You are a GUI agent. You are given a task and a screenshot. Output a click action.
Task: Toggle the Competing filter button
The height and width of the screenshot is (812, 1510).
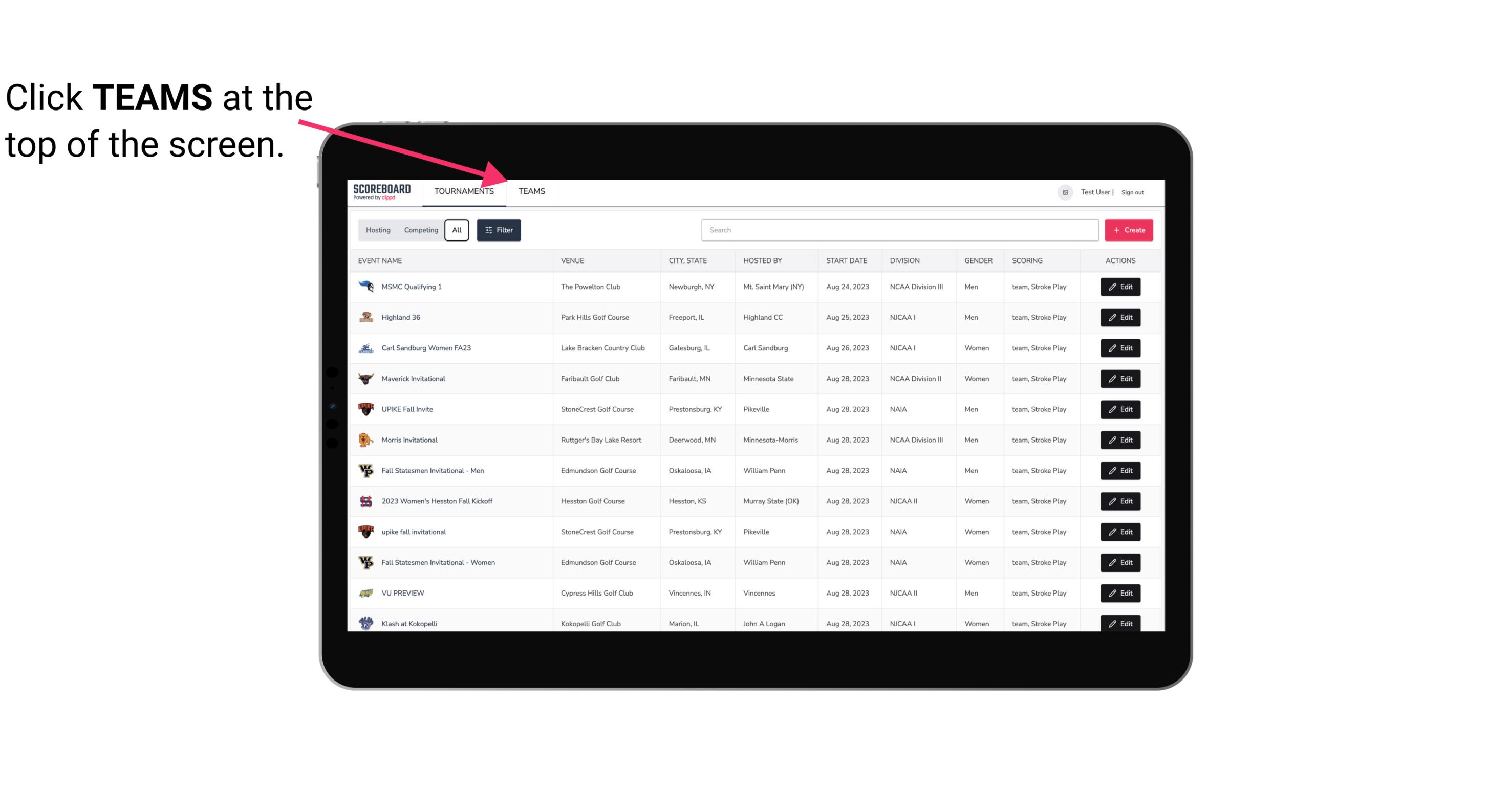419,230
